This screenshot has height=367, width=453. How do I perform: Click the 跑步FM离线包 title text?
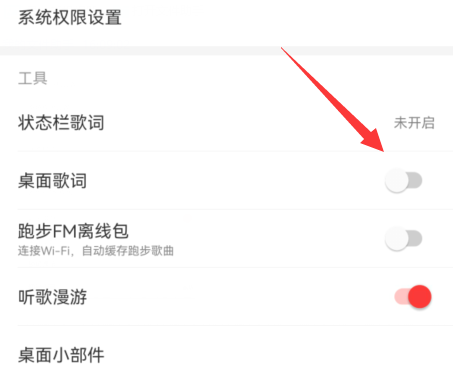click(x=73, y=231)
